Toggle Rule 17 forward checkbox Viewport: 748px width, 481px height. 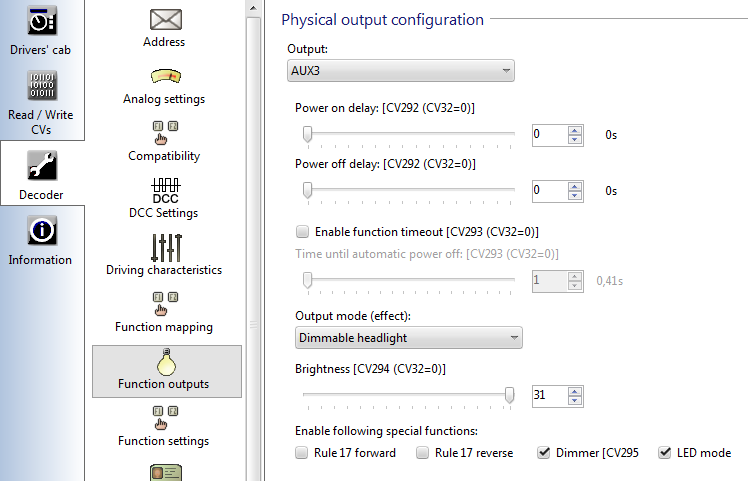(301, 452)
